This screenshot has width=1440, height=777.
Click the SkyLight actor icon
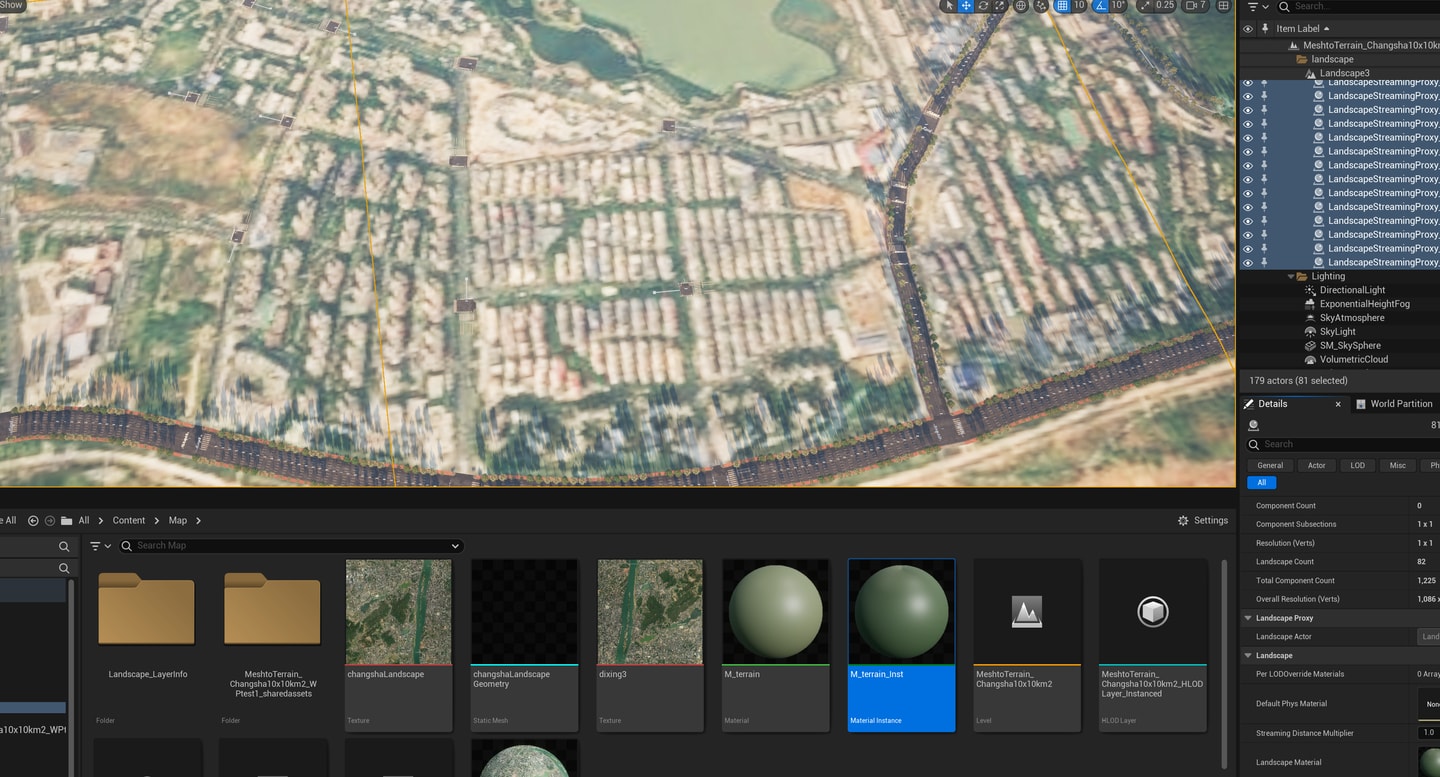pos(1310,332)
